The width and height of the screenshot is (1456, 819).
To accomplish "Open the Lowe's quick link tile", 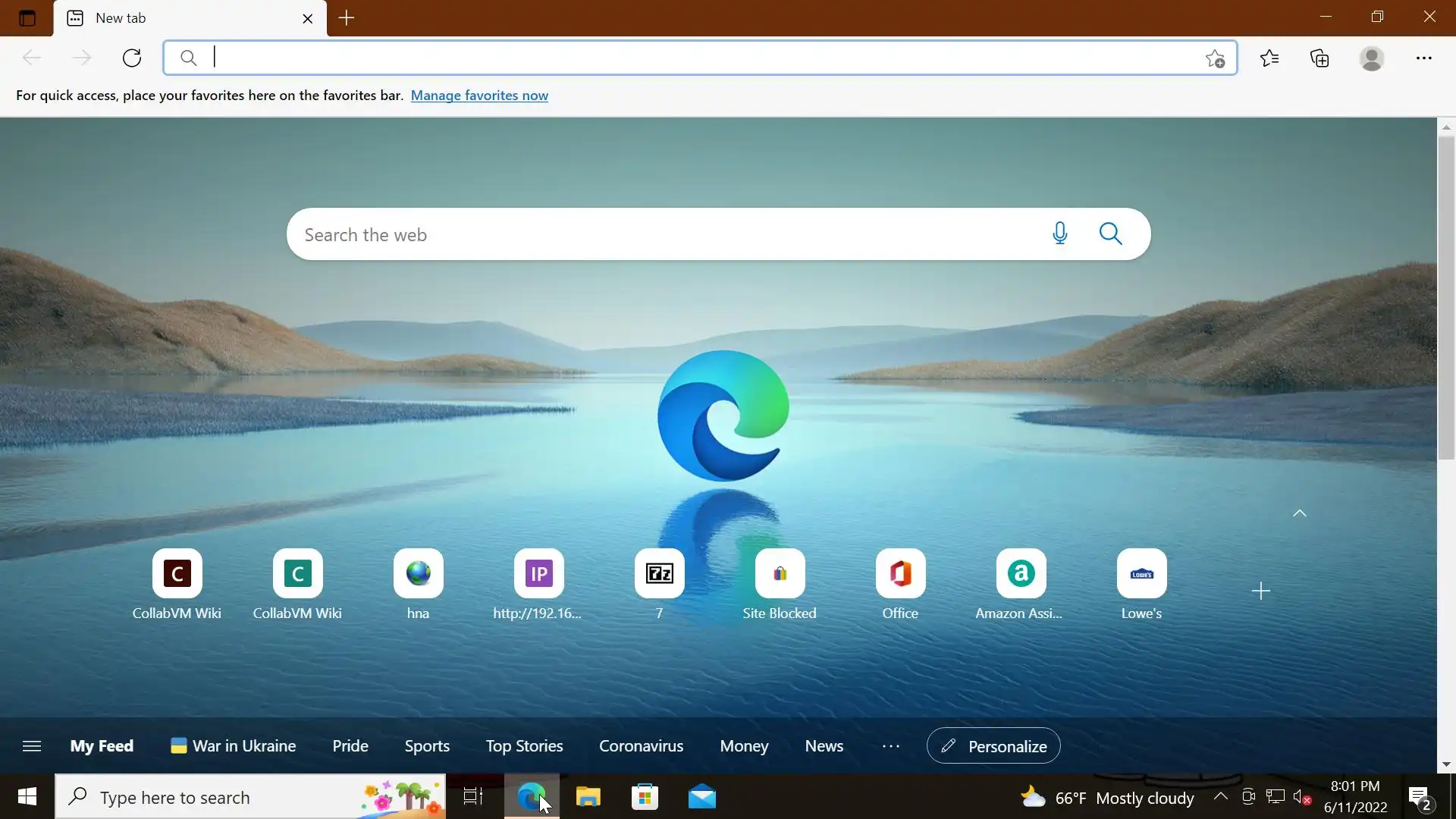I will point(1141,574).
